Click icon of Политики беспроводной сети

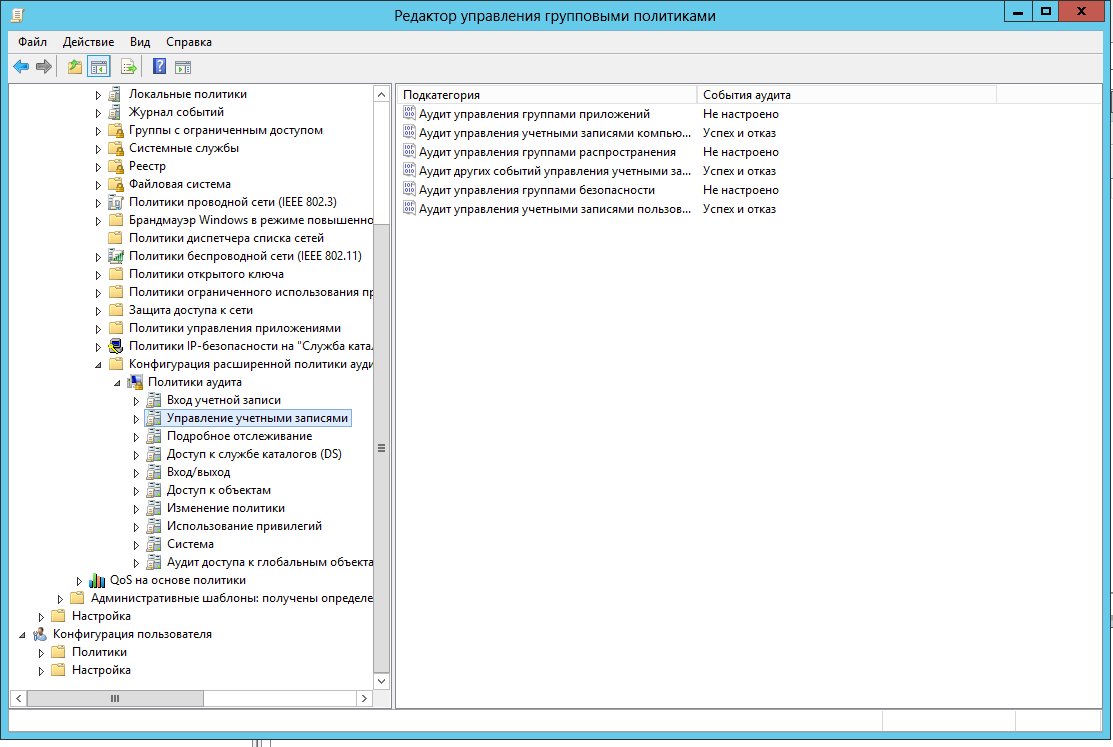pos(116,256)
